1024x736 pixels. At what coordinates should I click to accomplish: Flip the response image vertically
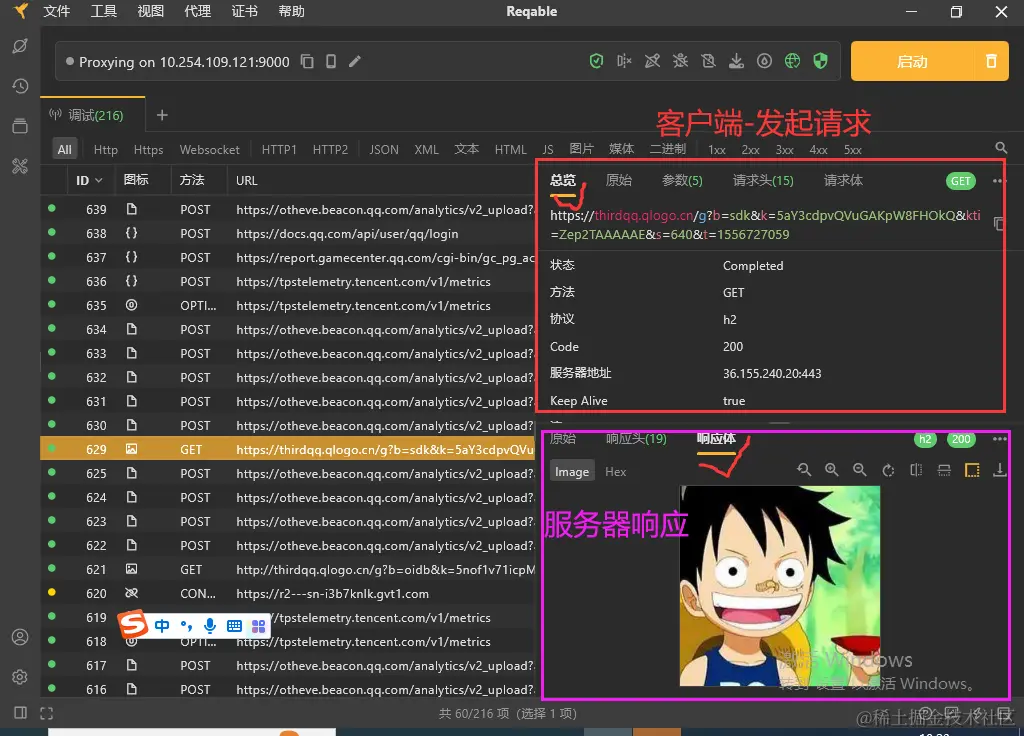tap(944, 470)
